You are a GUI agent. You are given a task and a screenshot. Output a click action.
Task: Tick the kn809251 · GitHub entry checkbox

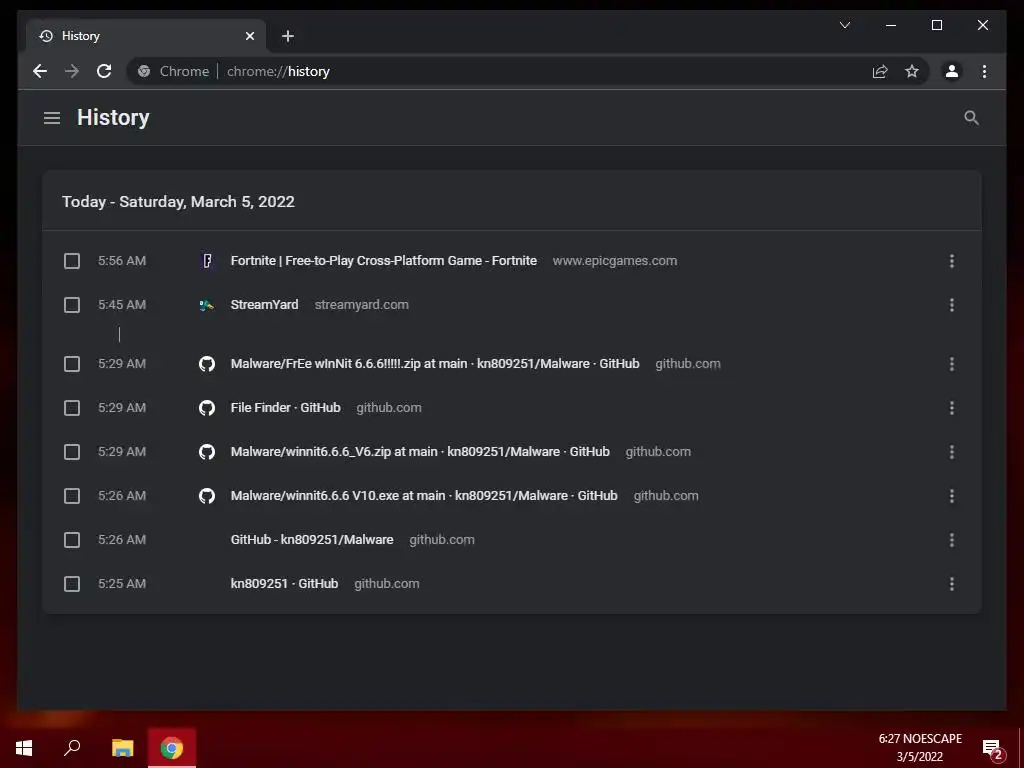click(x=72, y=584)
